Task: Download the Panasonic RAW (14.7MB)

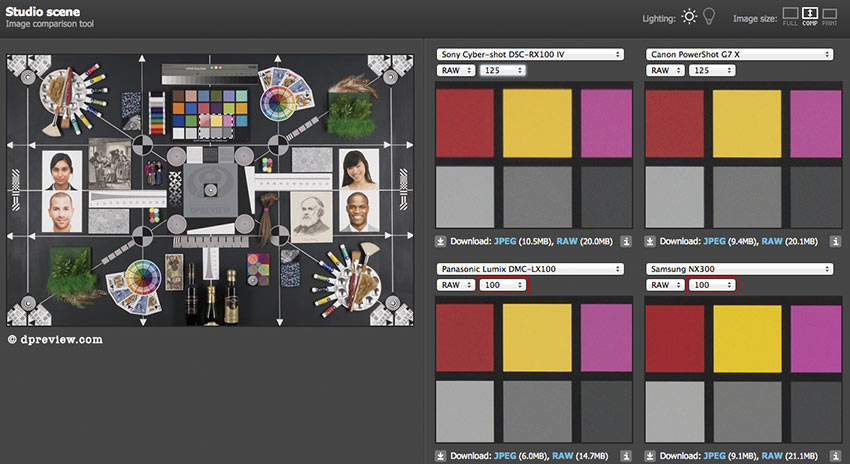Action: click(x=563, y=456)
